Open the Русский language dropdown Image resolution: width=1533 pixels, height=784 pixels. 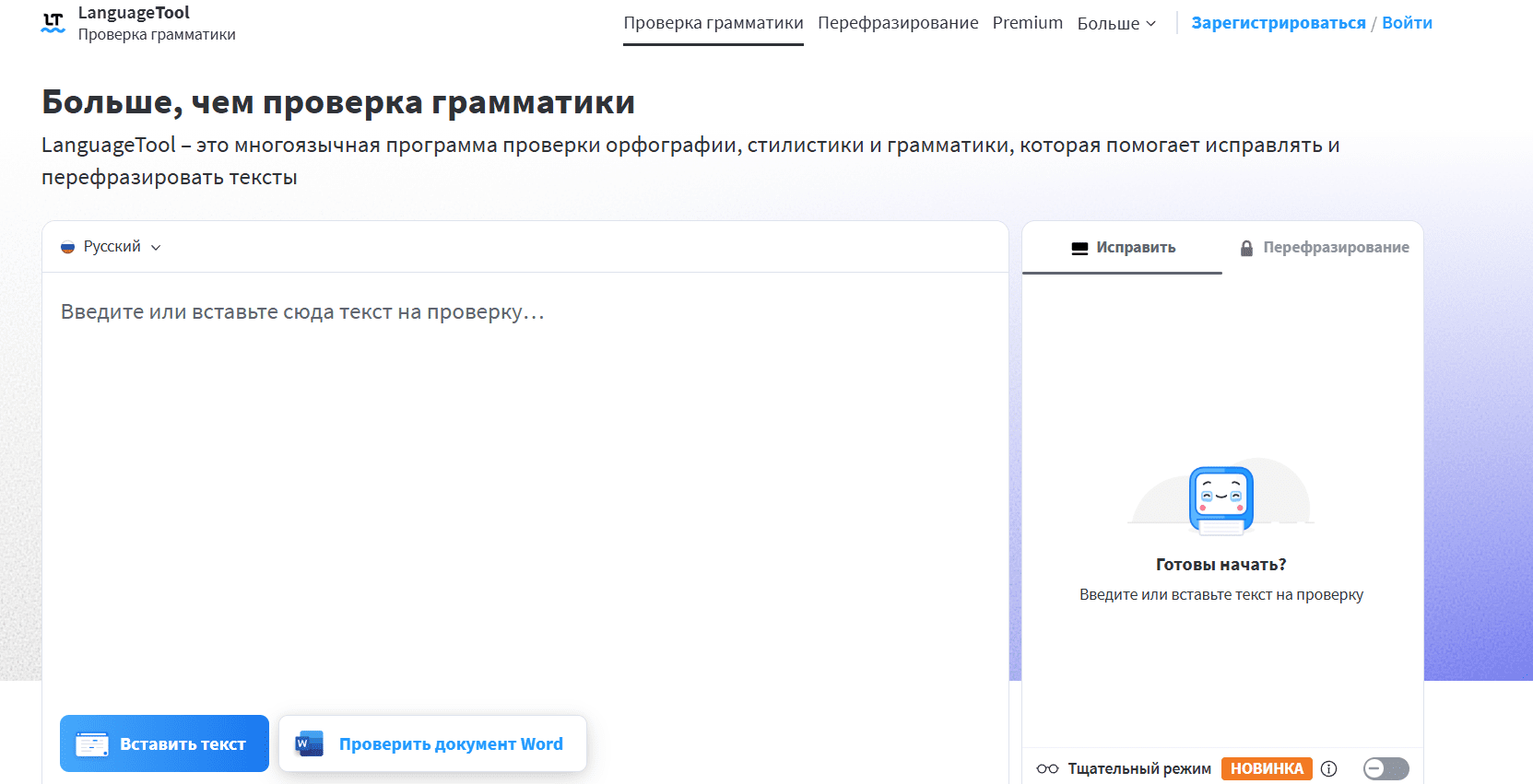point(112,247)
